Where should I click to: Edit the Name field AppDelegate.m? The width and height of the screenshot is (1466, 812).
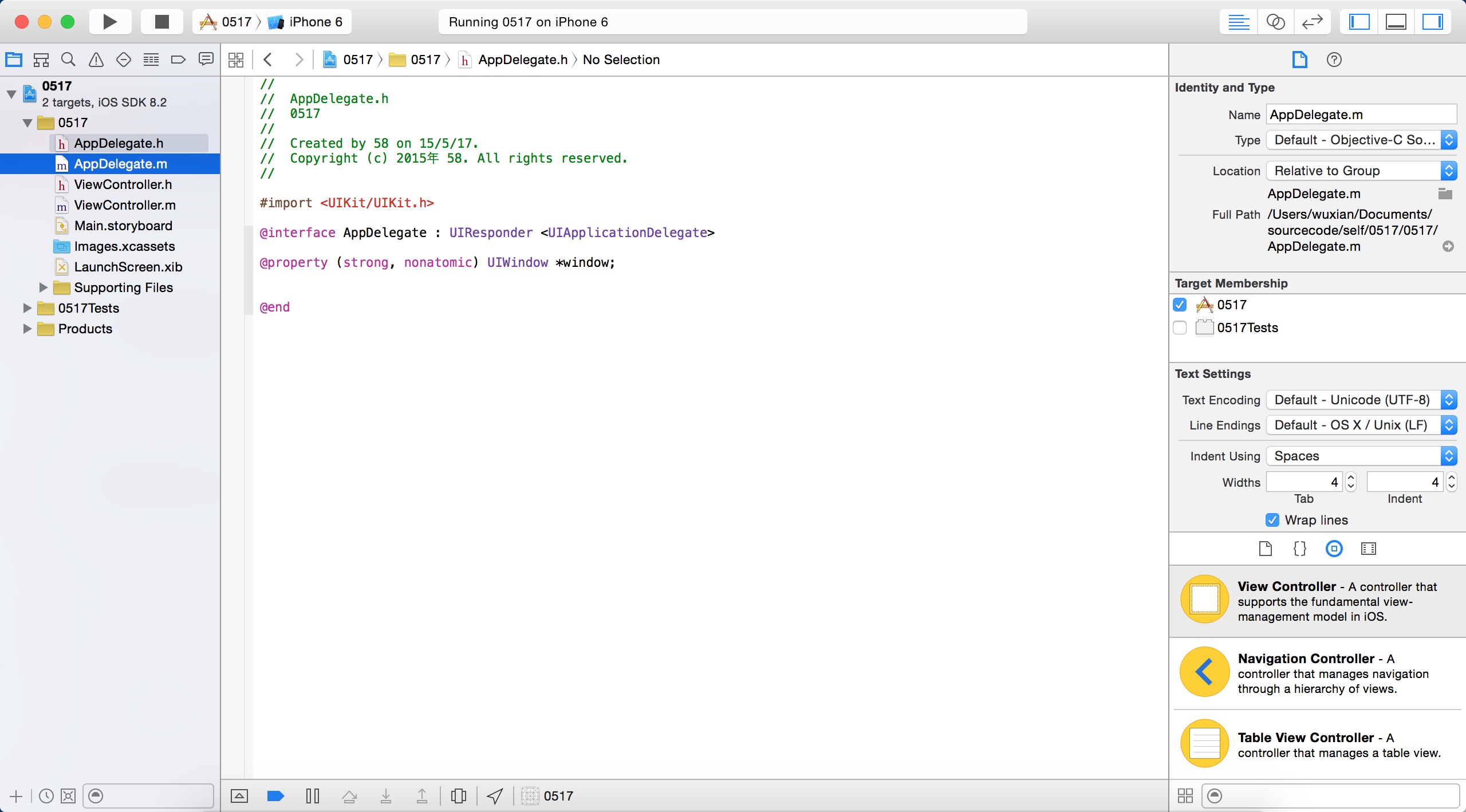click(1361, 115)
